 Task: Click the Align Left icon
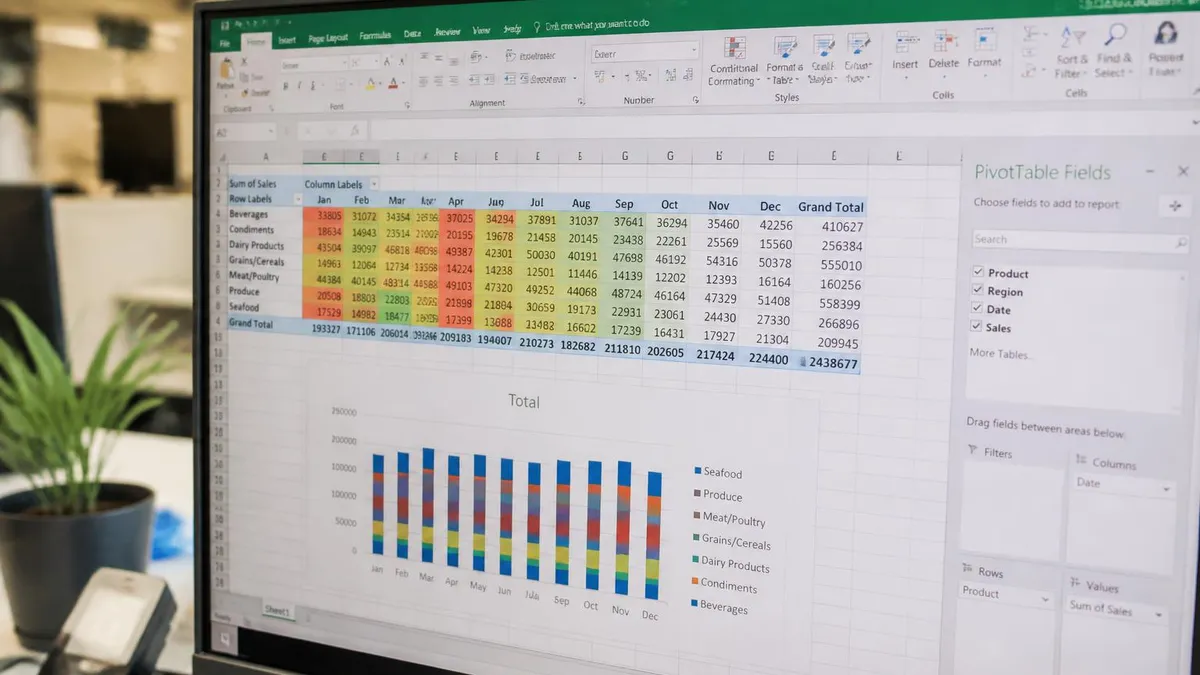pos(423,81)
